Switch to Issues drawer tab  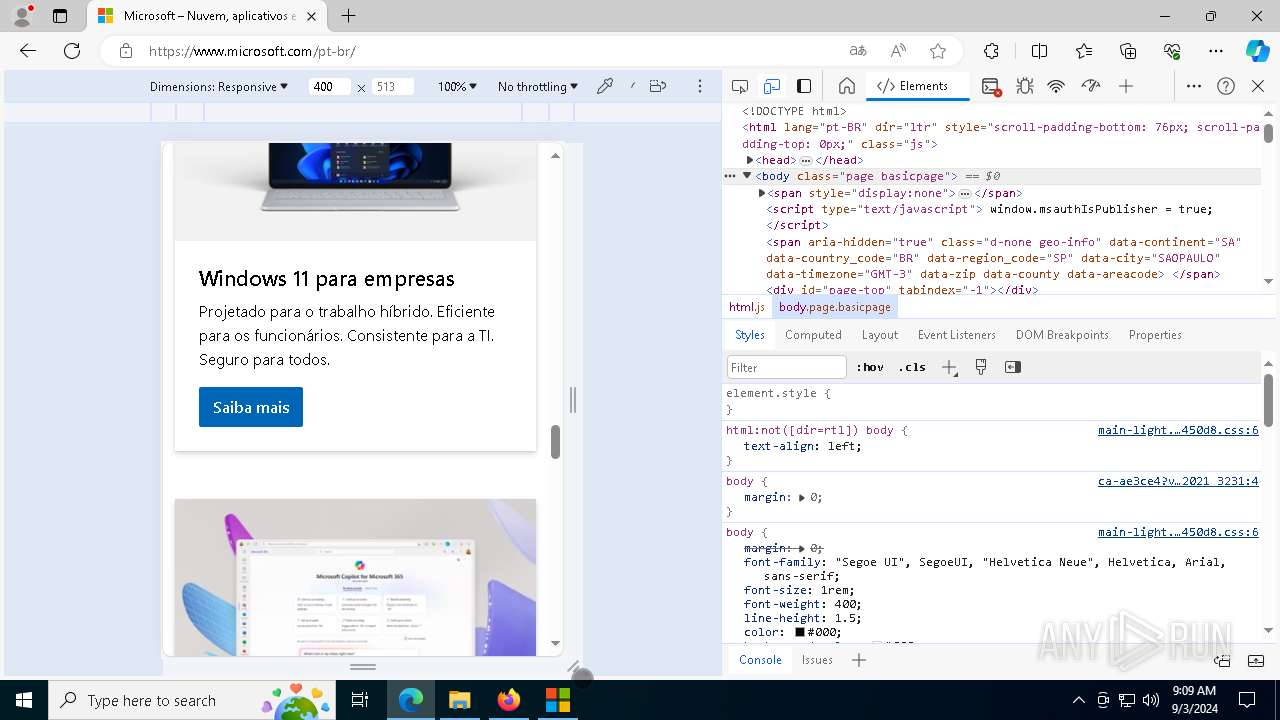pyautogui.click(x=817, y=660)
